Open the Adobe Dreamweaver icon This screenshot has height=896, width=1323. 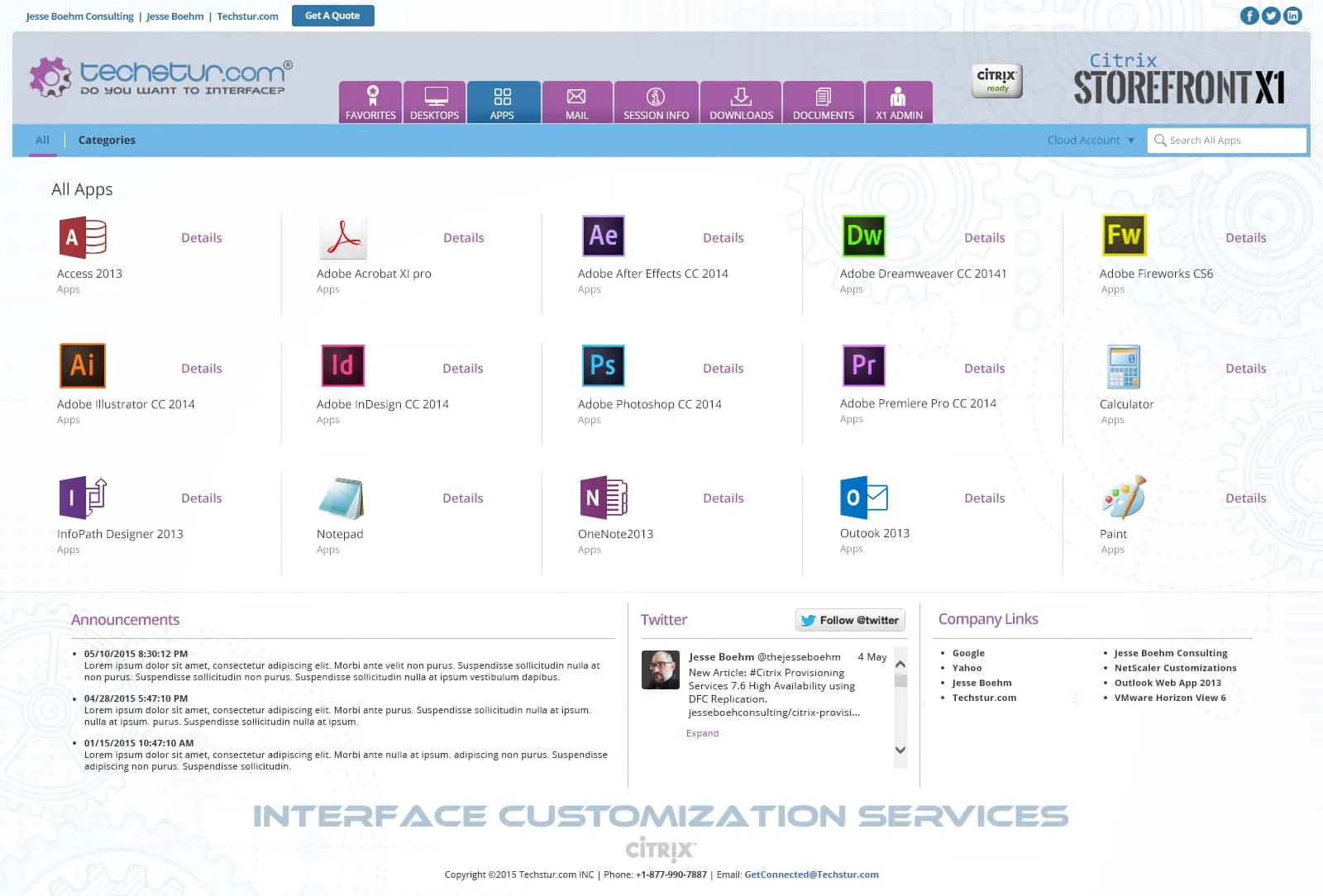[864, 236]
